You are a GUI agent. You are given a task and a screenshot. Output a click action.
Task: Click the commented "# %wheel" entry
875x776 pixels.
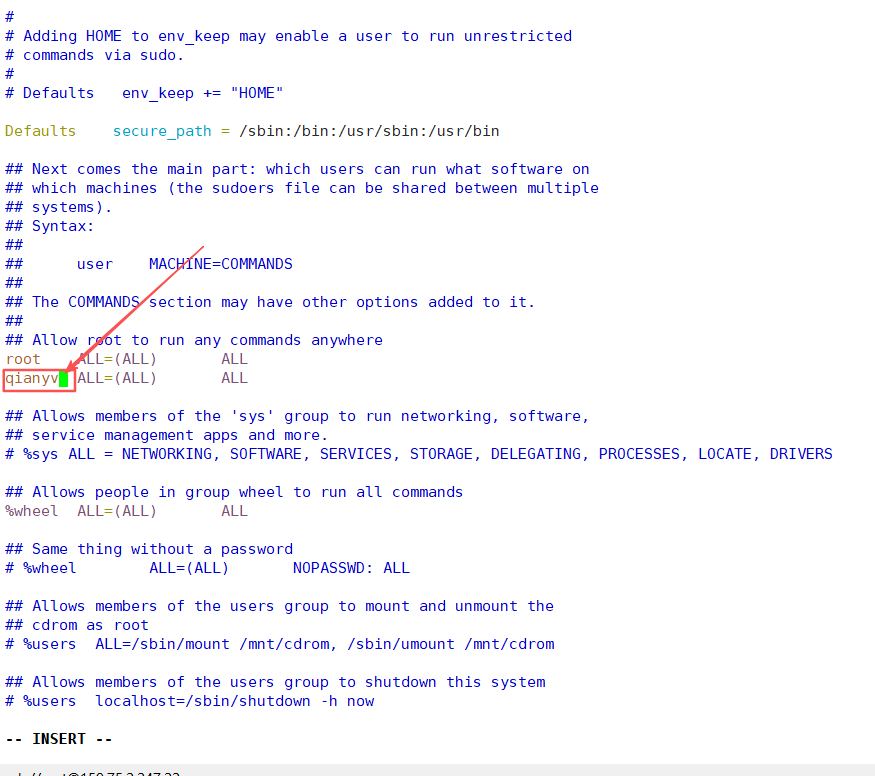click(x=41, y=568)
